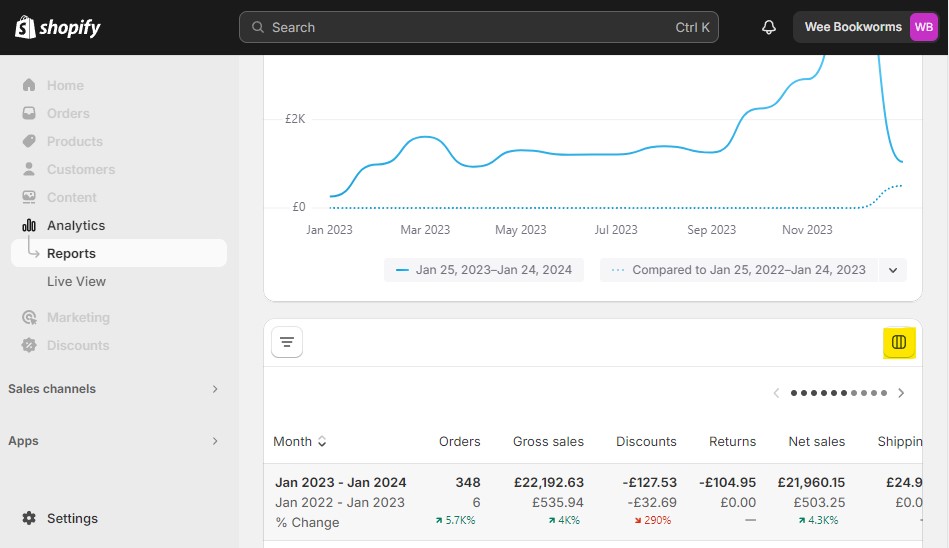
Task: Click the Products tag icon
Action: pyautogui.click(x=29, y=141)
